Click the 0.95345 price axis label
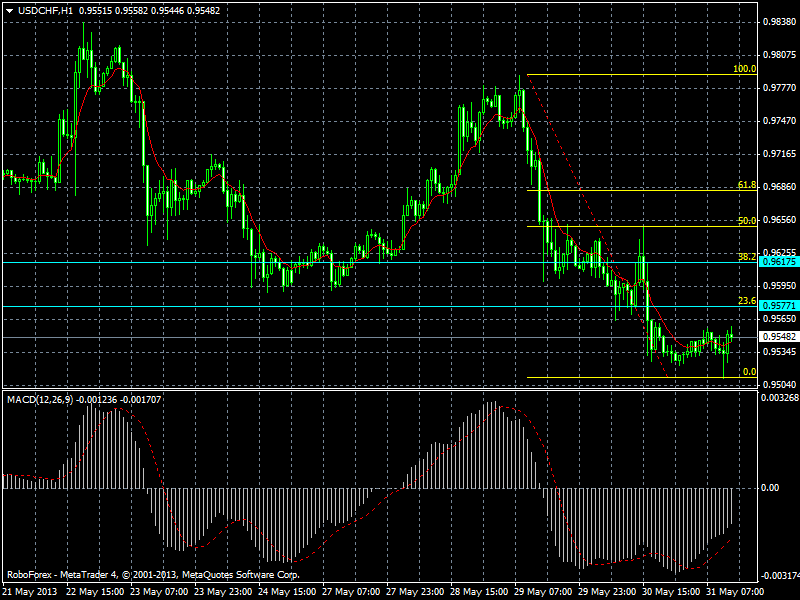800x600 pixels. point(779,352)
